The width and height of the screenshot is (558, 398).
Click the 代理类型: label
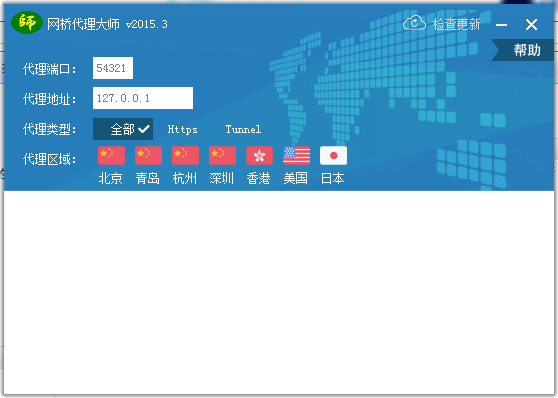pos(49,129)
